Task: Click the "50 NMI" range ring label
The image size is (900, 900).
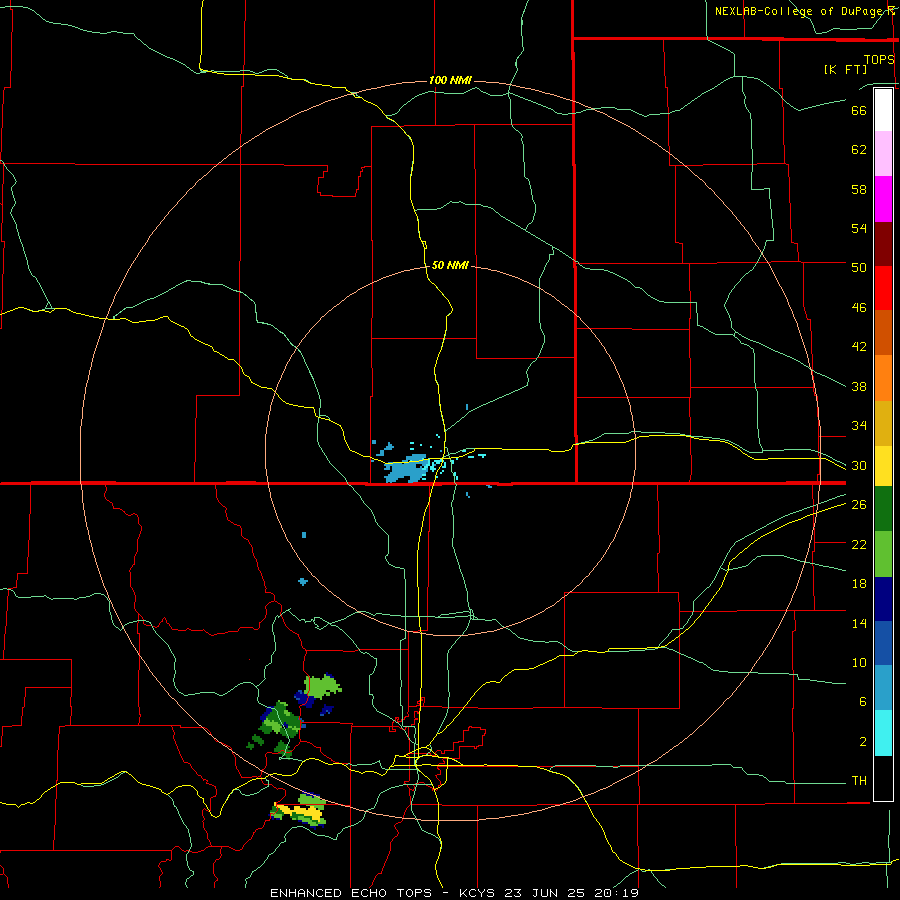Action: point(450,265)
